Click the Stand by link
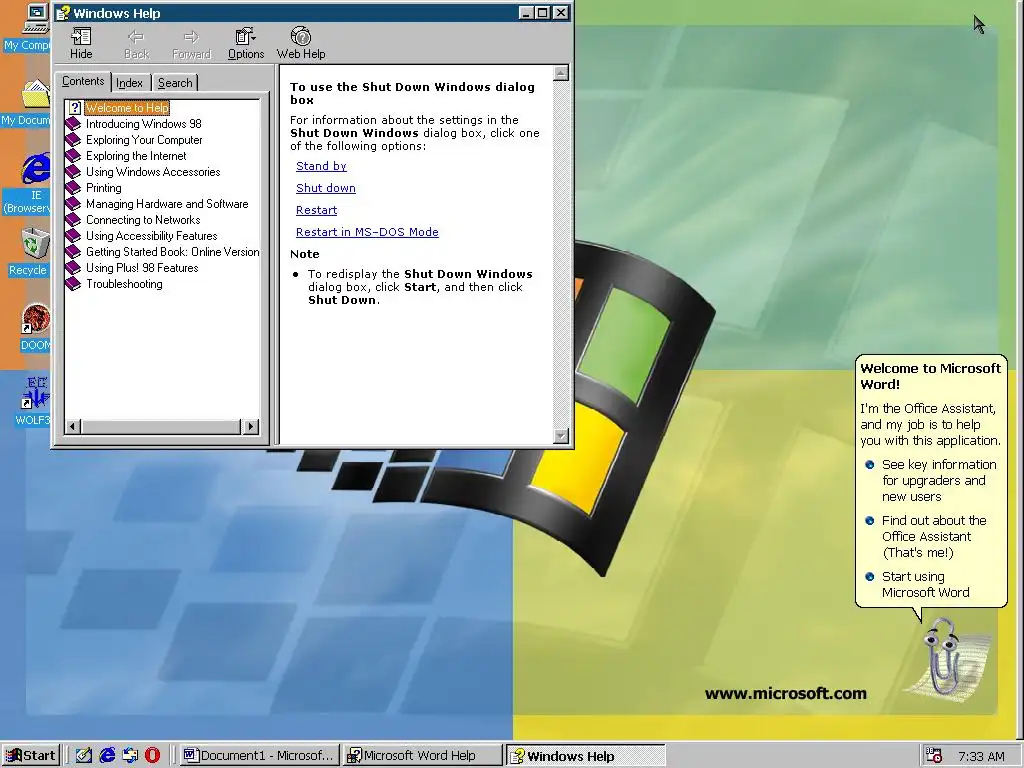Screen dimensions: 1024x768 tap(321, 166)
